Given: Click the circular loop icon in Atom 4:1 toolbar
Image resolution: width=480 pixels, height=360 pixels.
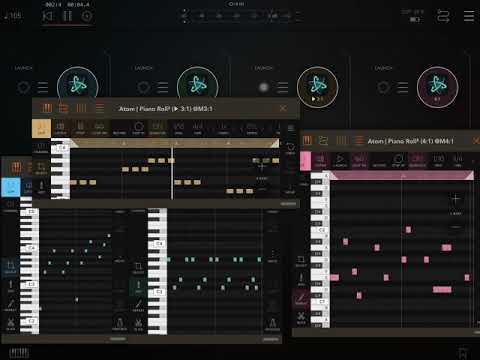Looking at the screenshot, I should point(398,160).
